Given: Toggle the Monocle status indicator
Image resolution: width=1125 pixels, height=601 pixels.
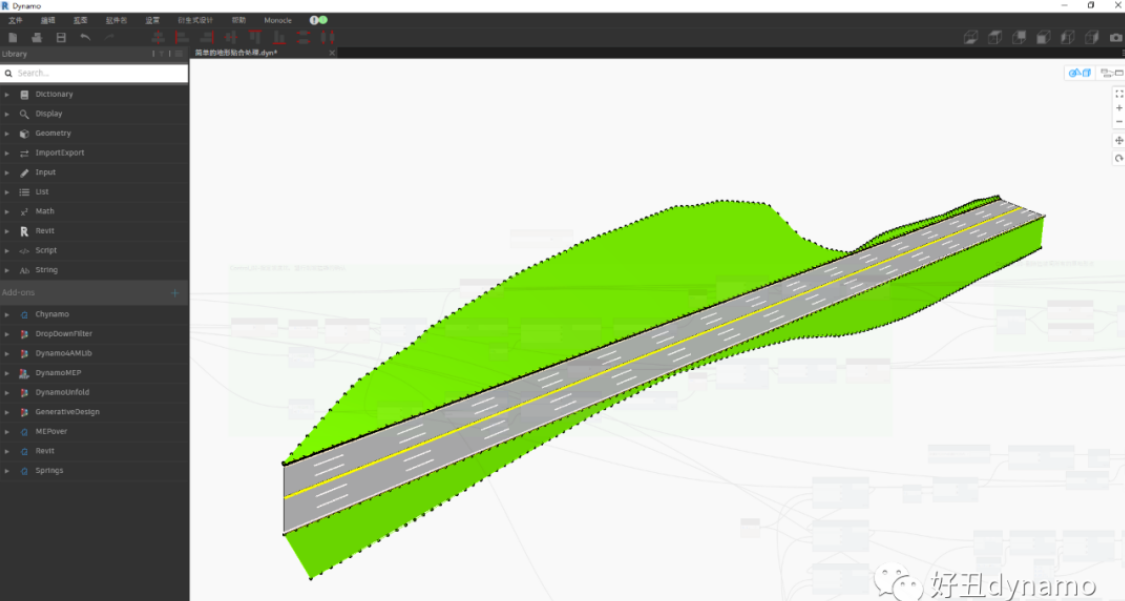Looking at the screenshot, I should 319,20.
